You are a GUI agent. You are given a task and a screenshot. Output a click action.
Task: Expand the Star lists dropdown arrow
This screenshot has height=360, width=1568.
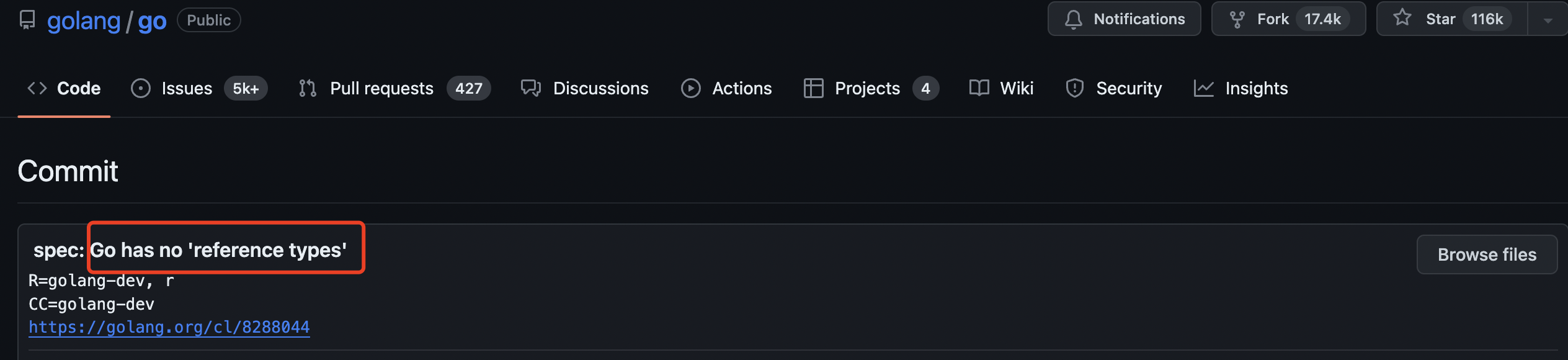click(x=1548, y=20)
